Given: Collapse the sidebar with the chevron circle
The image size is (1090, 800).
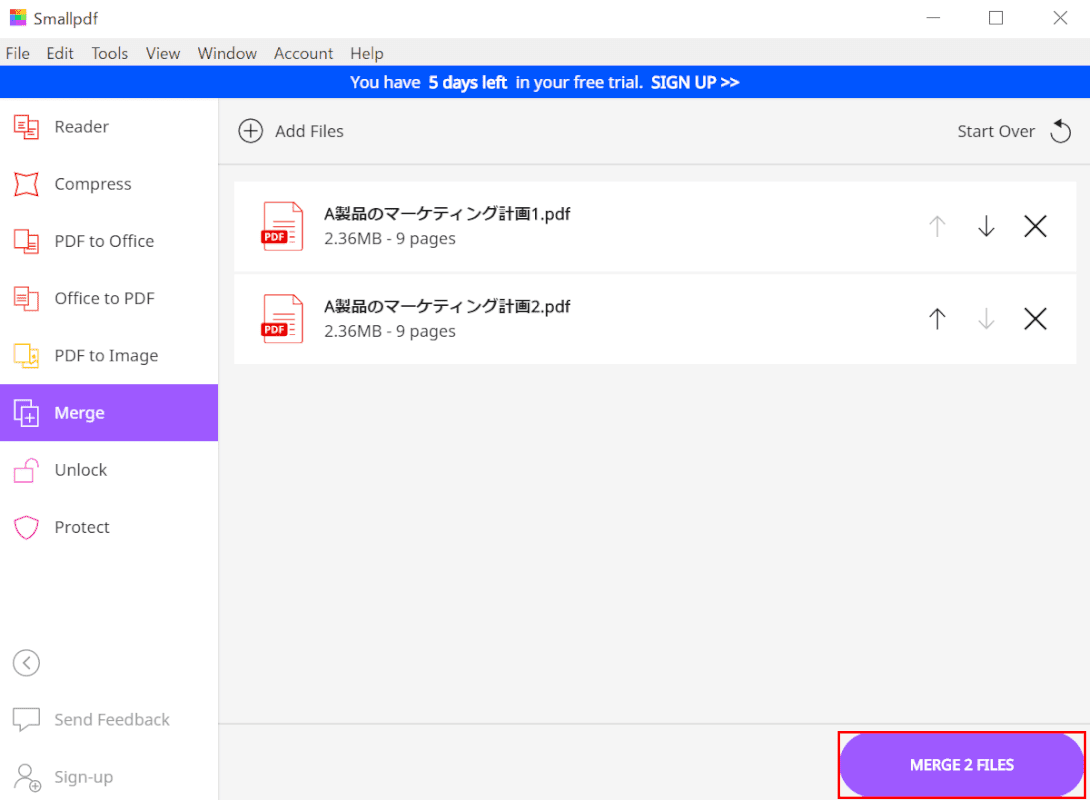Looking at the screenshot, I should [26, 662].
